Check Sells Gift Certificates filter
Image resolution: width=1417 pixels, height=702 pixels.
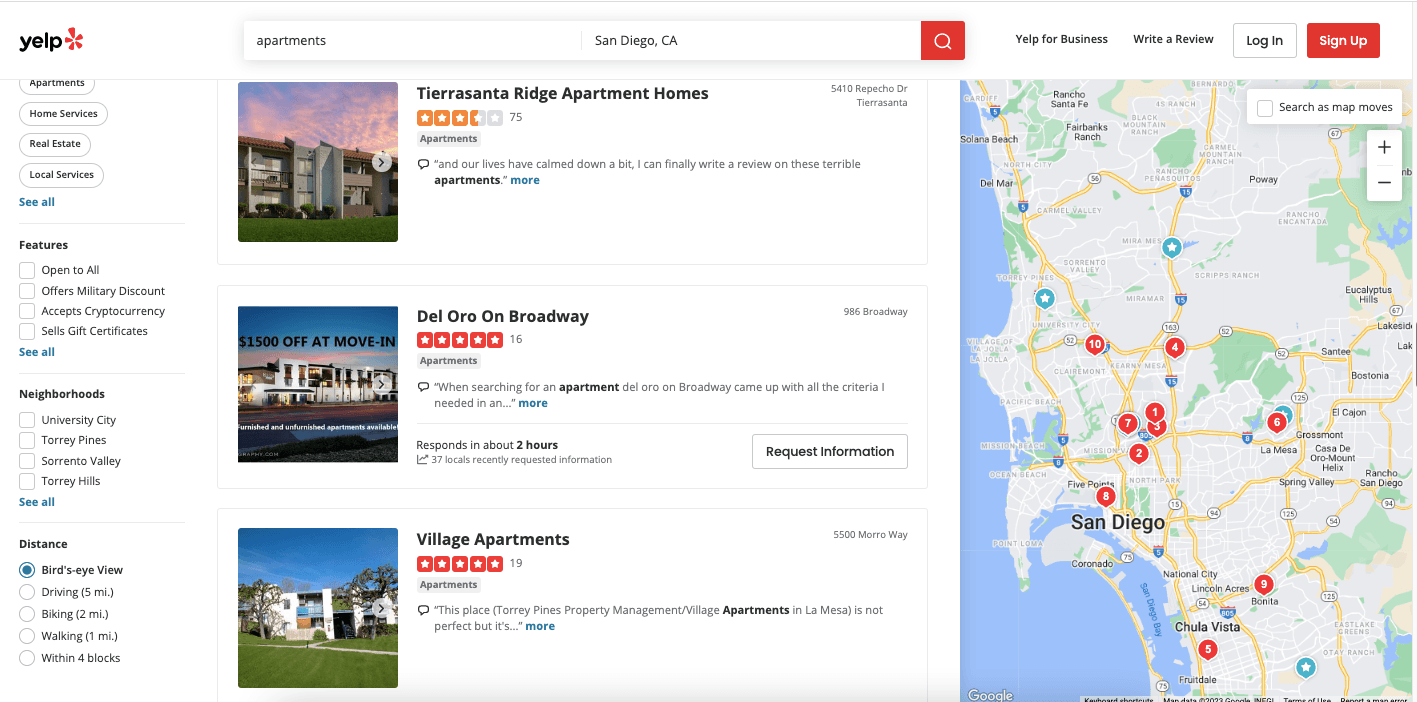pos(27,331)
